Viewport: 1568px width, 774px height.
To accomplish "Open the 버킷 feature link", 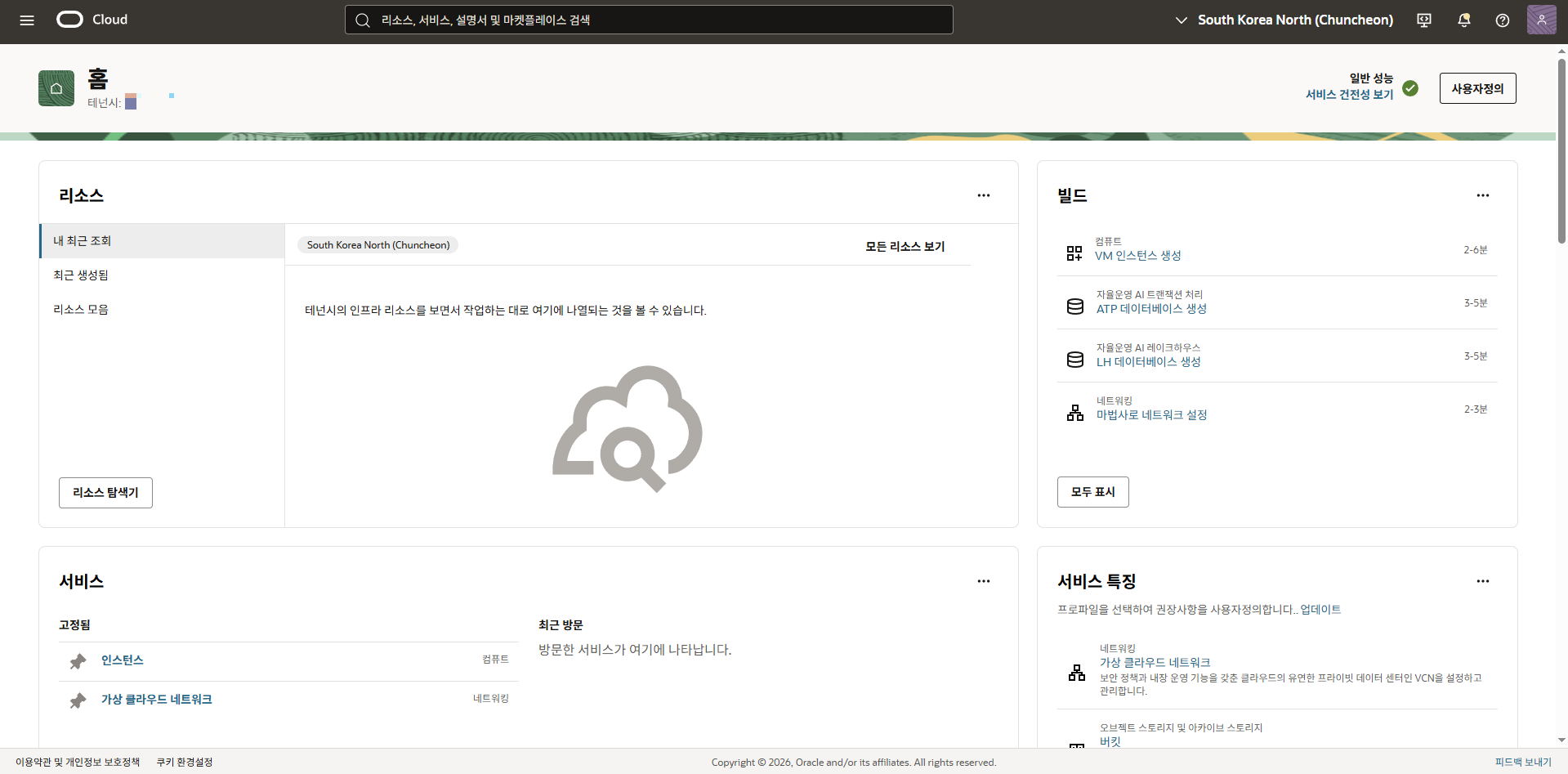I will [1110, 741].
